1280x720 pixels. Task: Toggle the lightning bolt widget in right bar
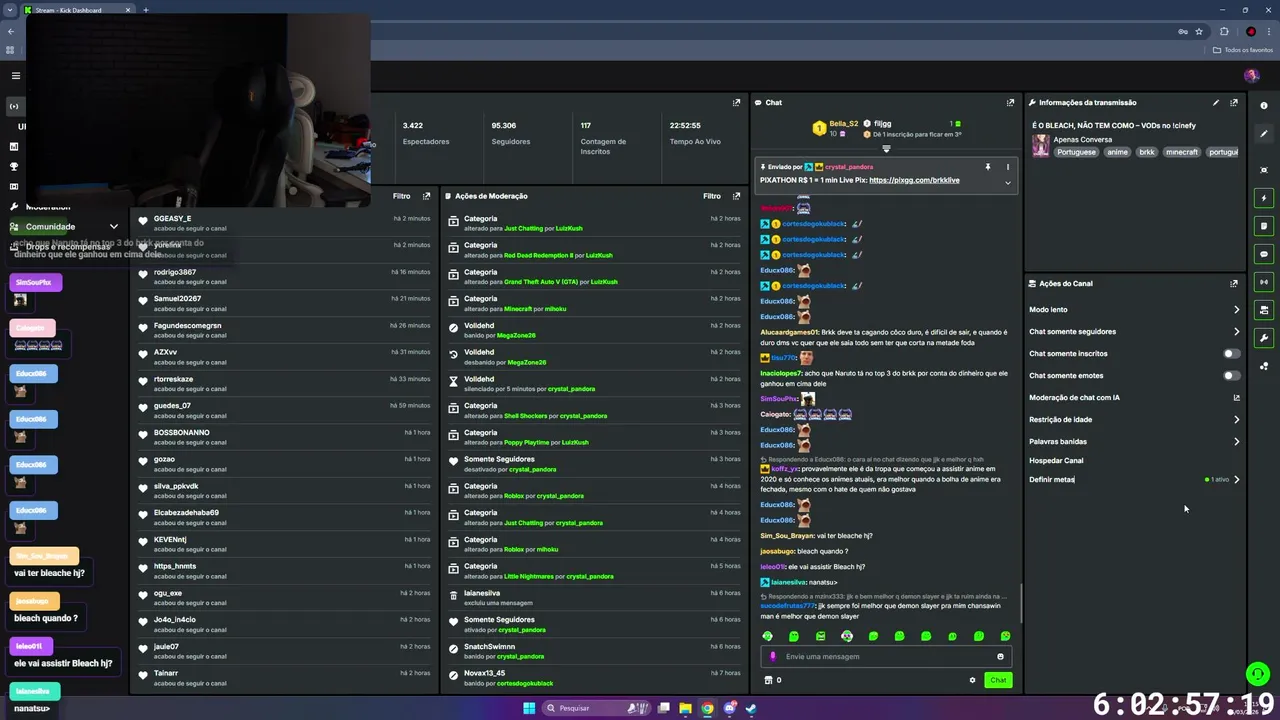tap(1264, 198)
